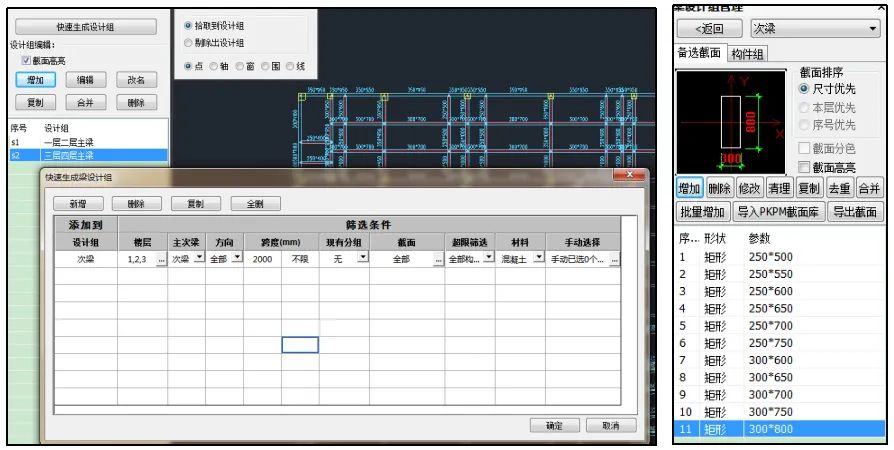Switch to the 备选截面 tab
This screenshot has width=894, height=450.
(x=700, y=53)
